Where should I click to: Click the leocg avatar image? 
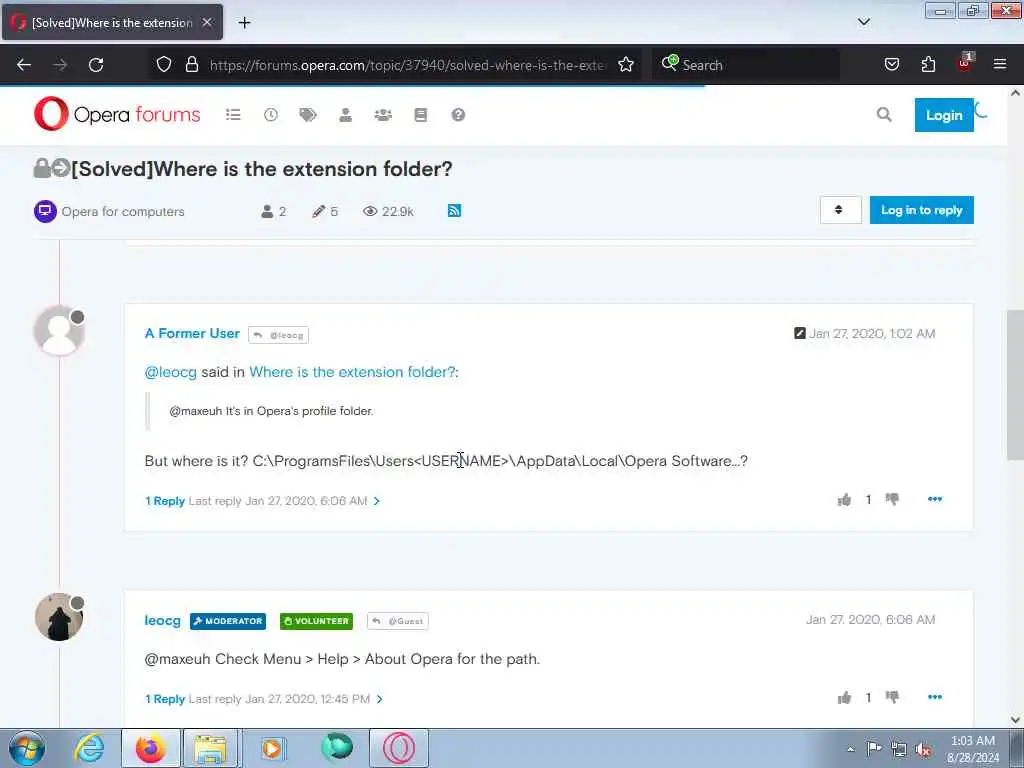pos(59,617)
